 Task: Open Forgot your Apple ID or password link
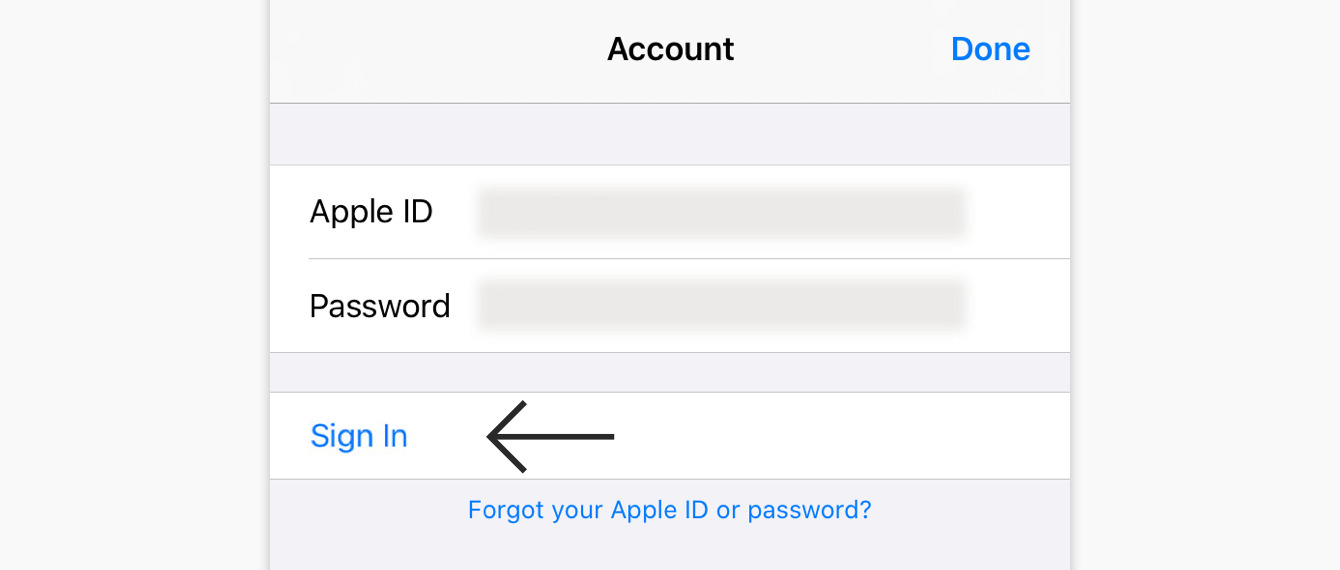tap(670, 510)
